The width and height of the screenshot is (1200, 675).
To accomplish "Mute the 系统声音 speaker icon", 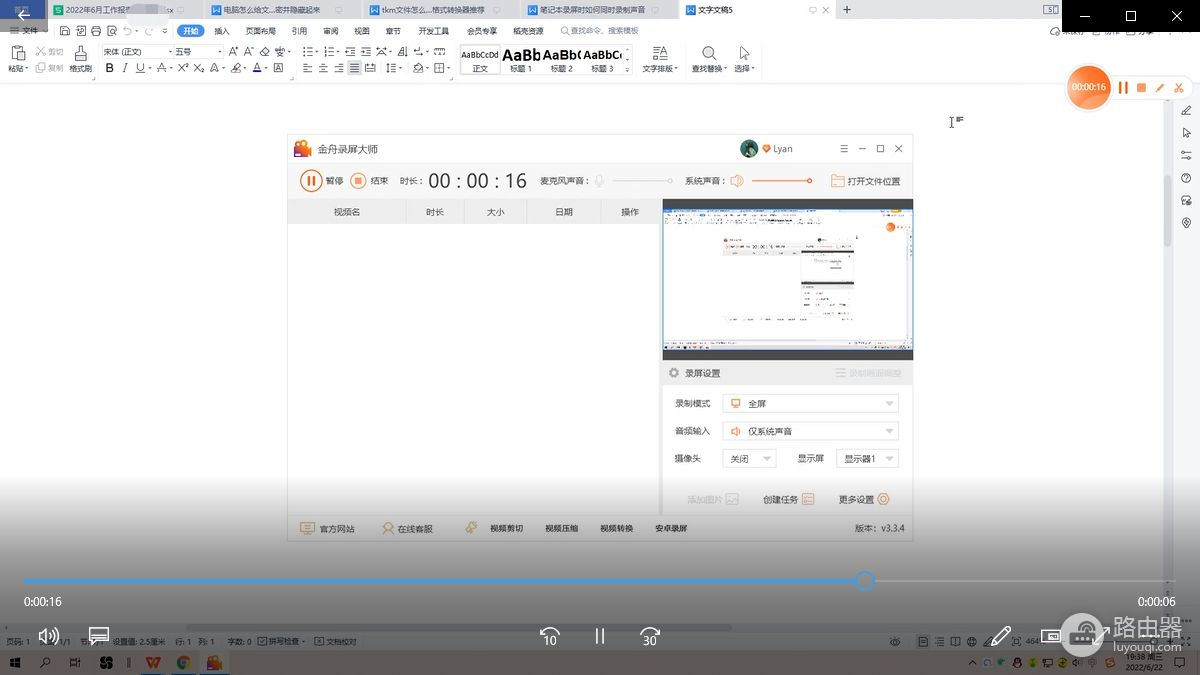I will click(x=737, y=181).
